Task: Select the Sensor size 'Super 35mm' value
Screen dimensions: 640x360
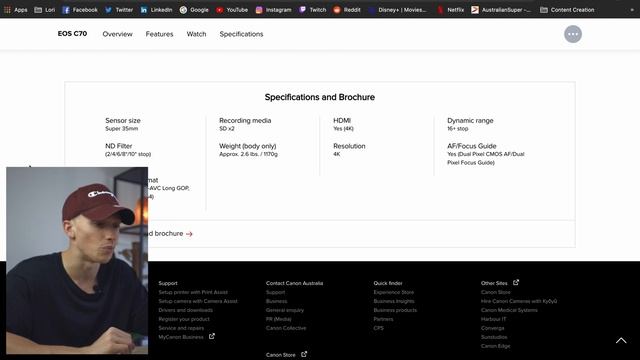Action: pyautogui.click(x=122, y=129)
